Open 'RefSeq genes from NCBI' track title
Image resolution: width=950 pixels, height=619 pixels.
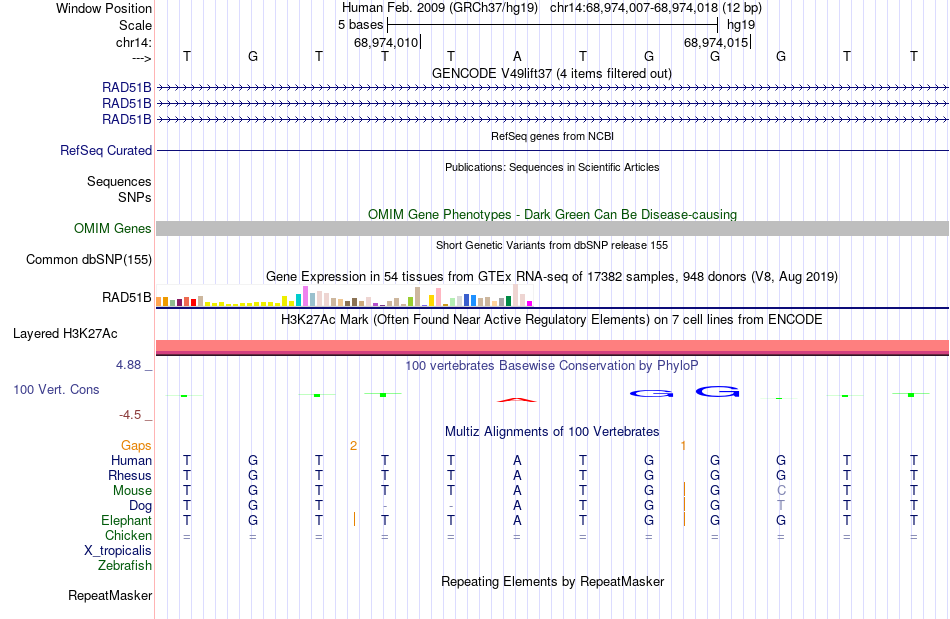552,136
